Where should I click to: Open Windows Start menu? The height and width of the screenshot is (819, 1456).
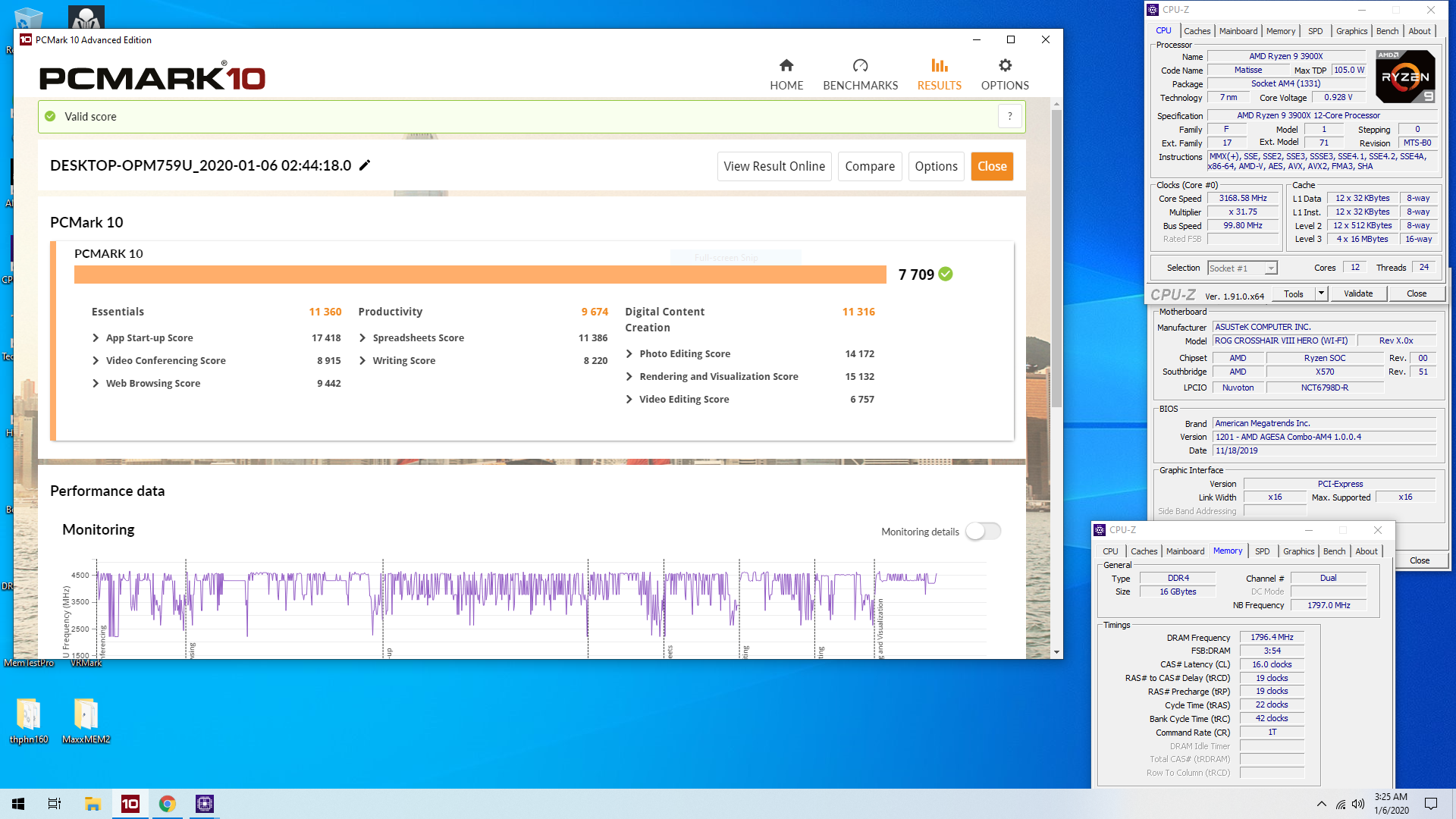pos(18,803)
